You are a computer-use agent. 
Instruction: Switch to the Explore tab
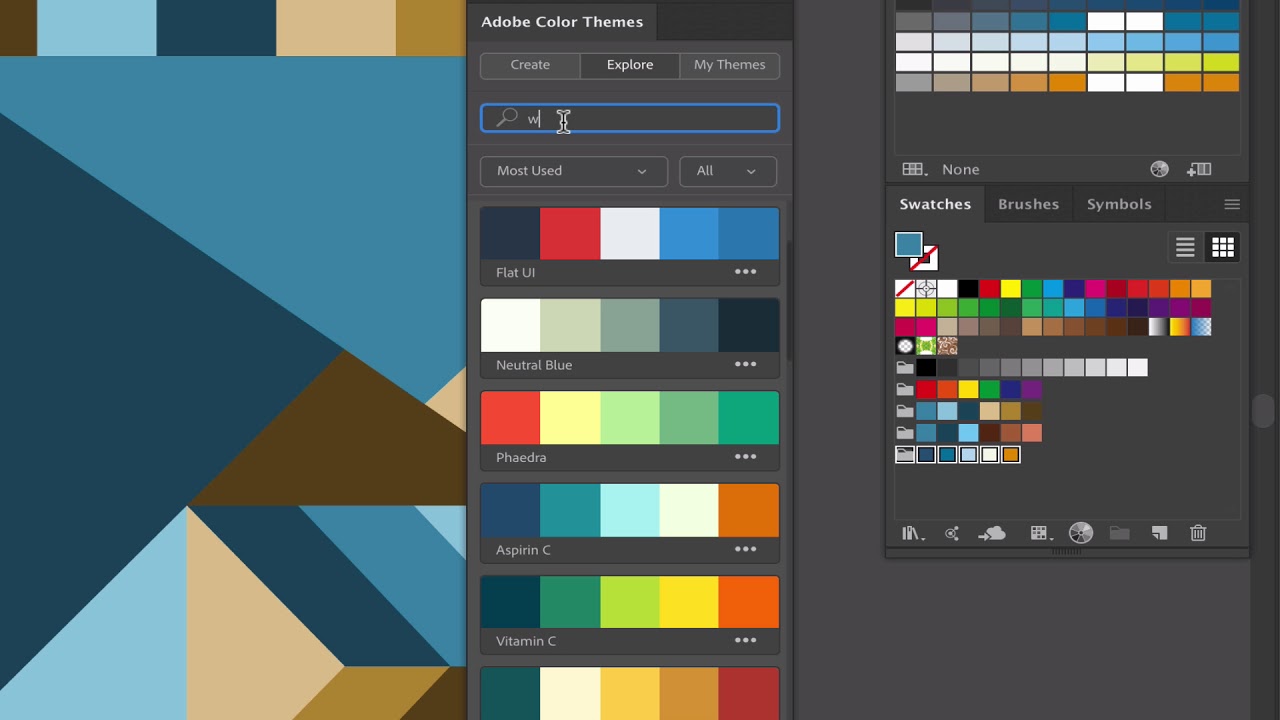[x=630, y=65]
